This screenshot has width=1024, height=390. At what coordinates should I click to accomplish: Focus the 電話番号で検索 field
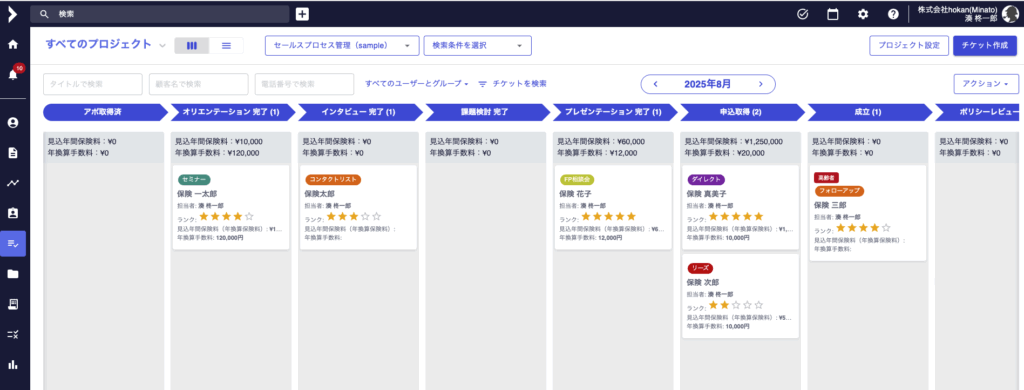[x=304, y=84]
